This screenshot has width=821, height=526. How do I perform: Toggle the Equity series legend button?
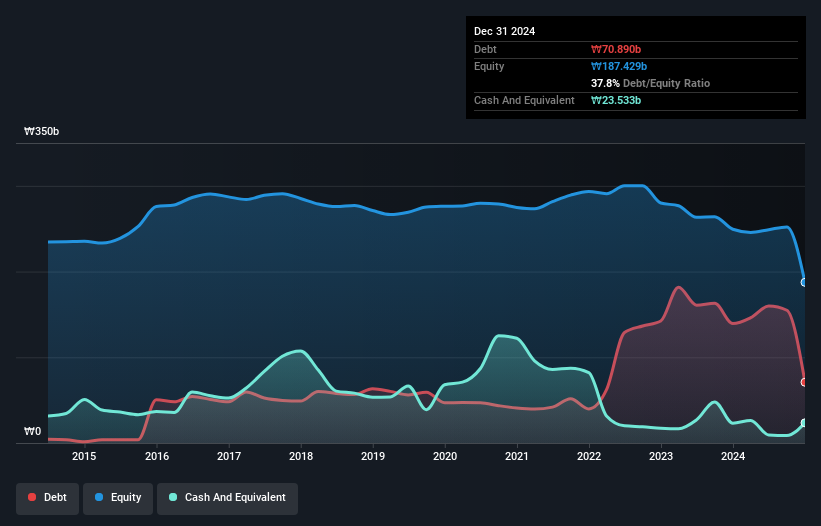point(118,498)
